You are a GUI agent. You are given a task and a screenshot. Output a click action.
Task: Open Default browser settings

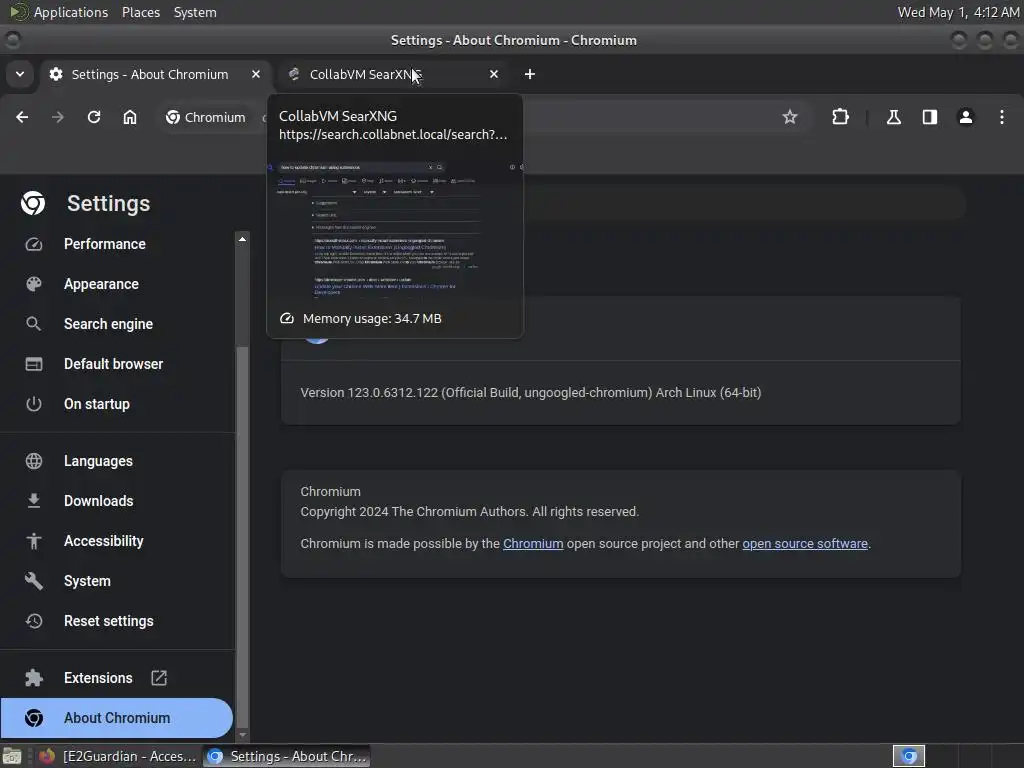tap(114, 364)
